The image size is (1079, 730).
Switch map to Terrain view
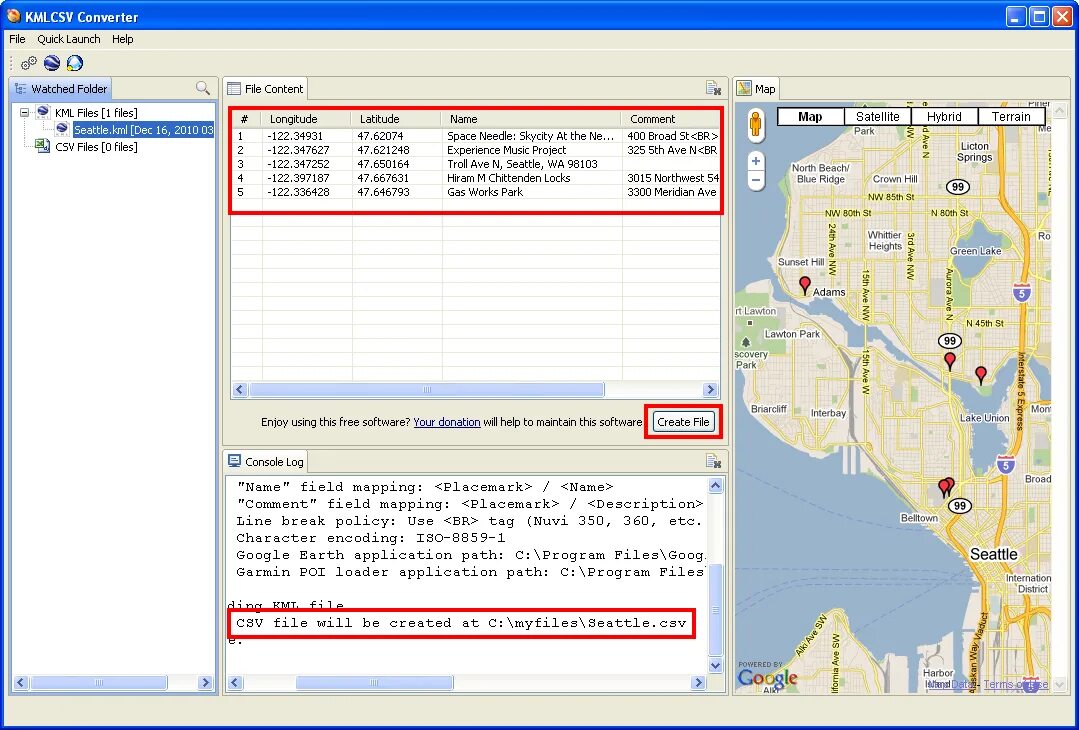[x=1011, y=117]
